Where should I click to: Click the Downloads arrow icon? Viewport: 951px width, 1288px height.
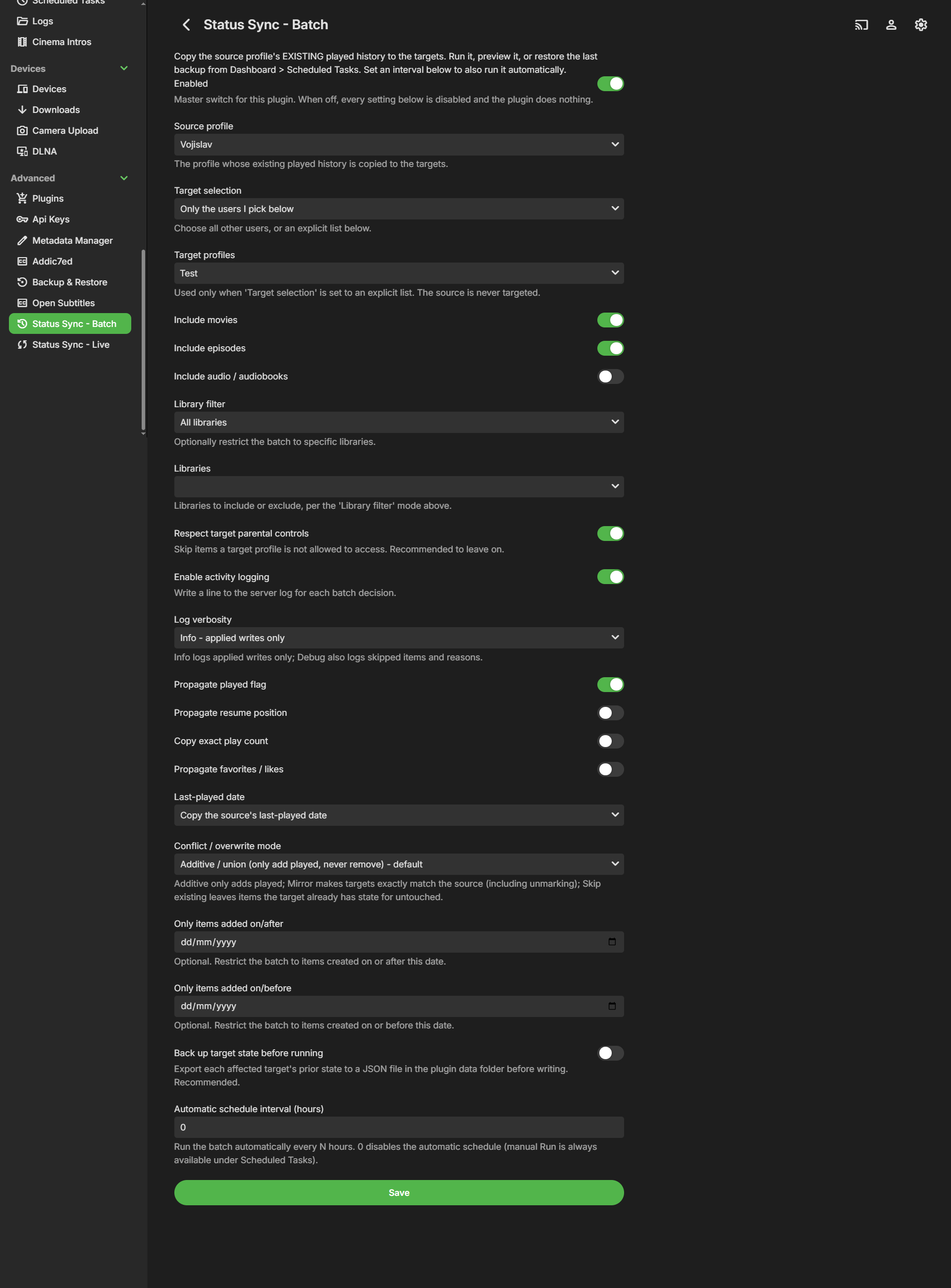click(22, 110)
